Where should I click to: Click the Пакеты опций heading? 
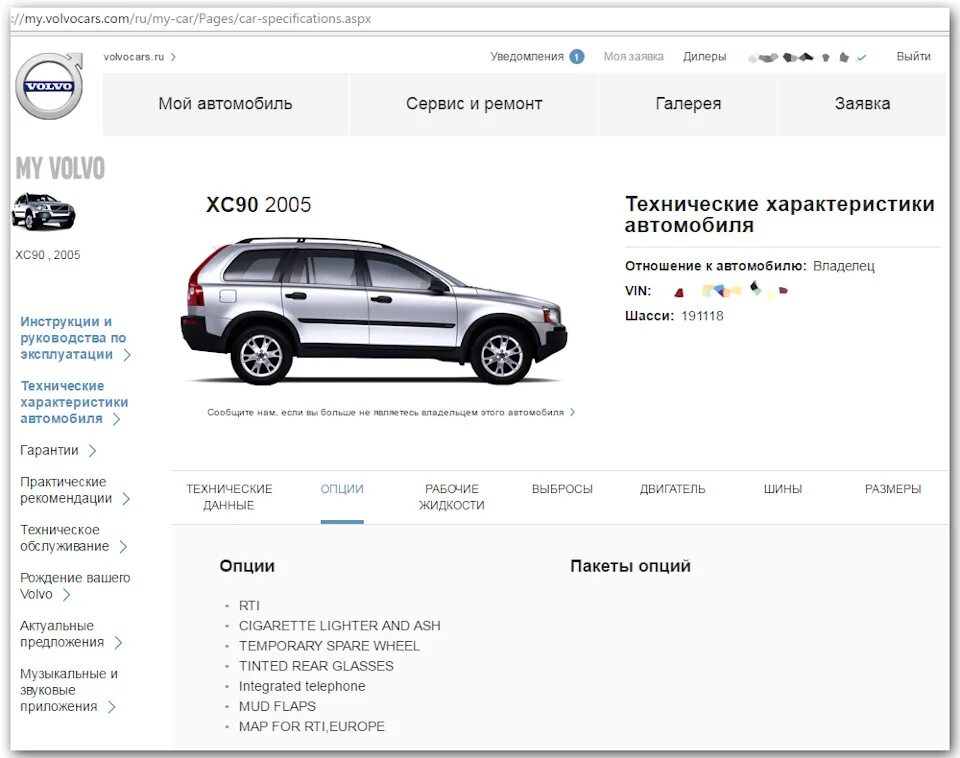pyautogui.click(x=630, y=566)
